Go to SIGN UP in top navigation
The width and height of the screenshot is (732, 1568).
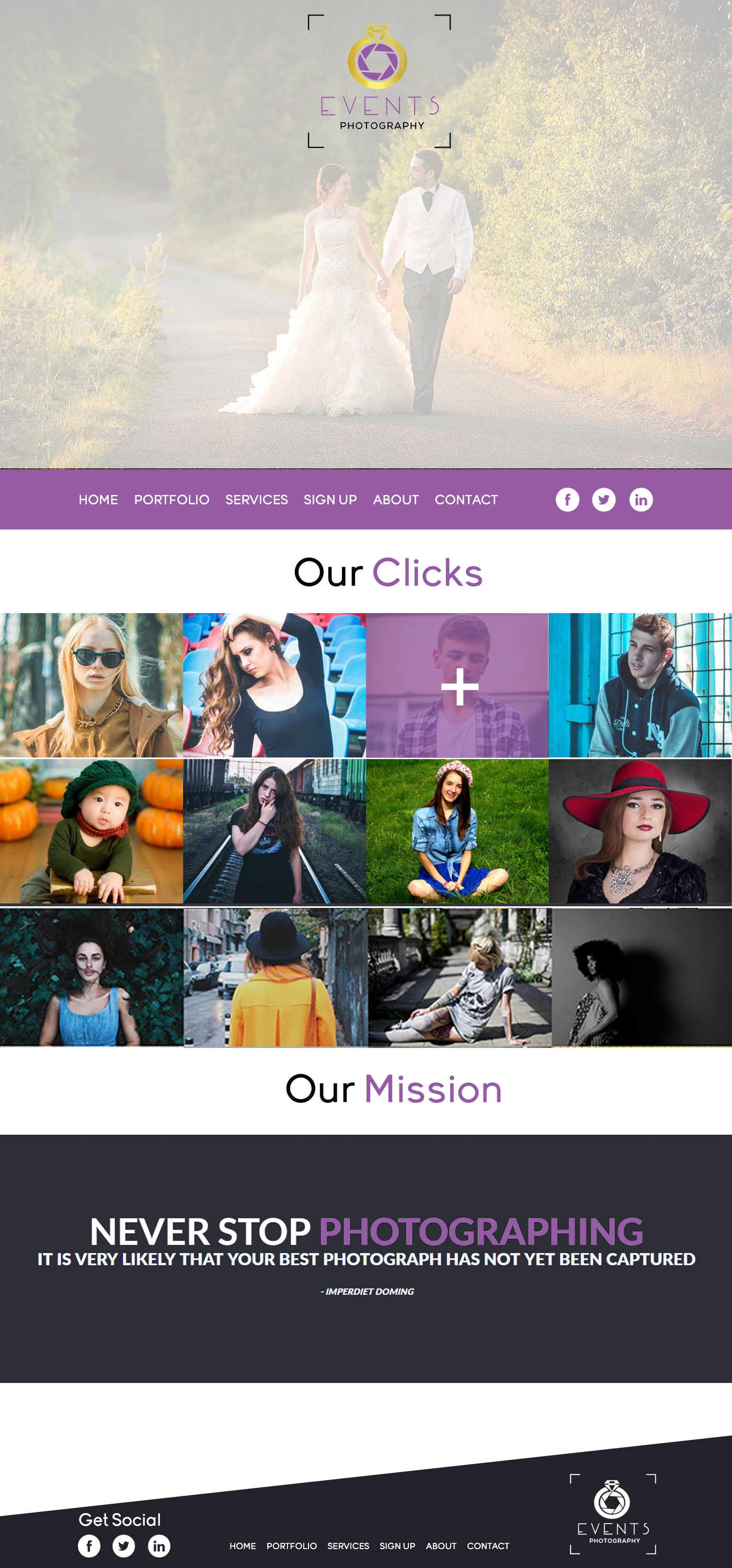330,500
